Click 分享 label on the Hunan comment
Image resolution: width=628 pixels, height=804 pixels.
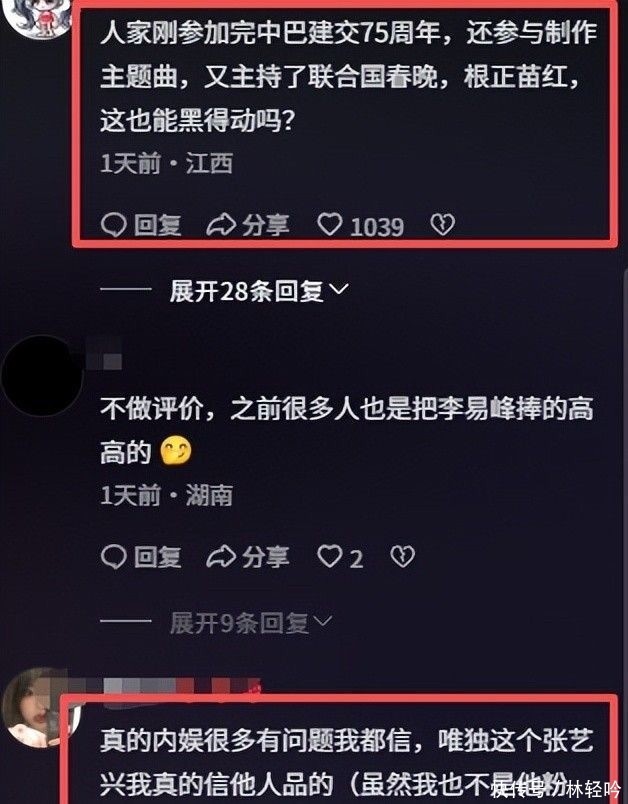[266, 557]
